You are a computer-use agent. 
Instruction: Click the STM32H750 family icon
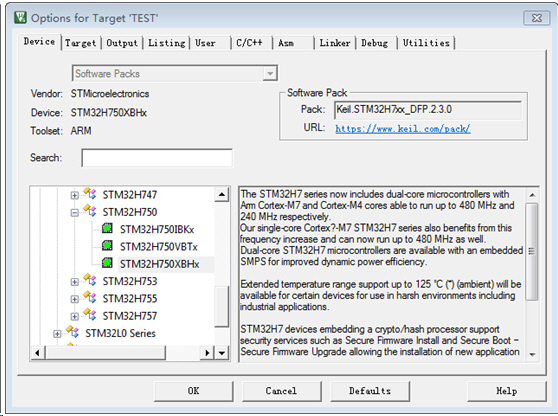[90, 211]
